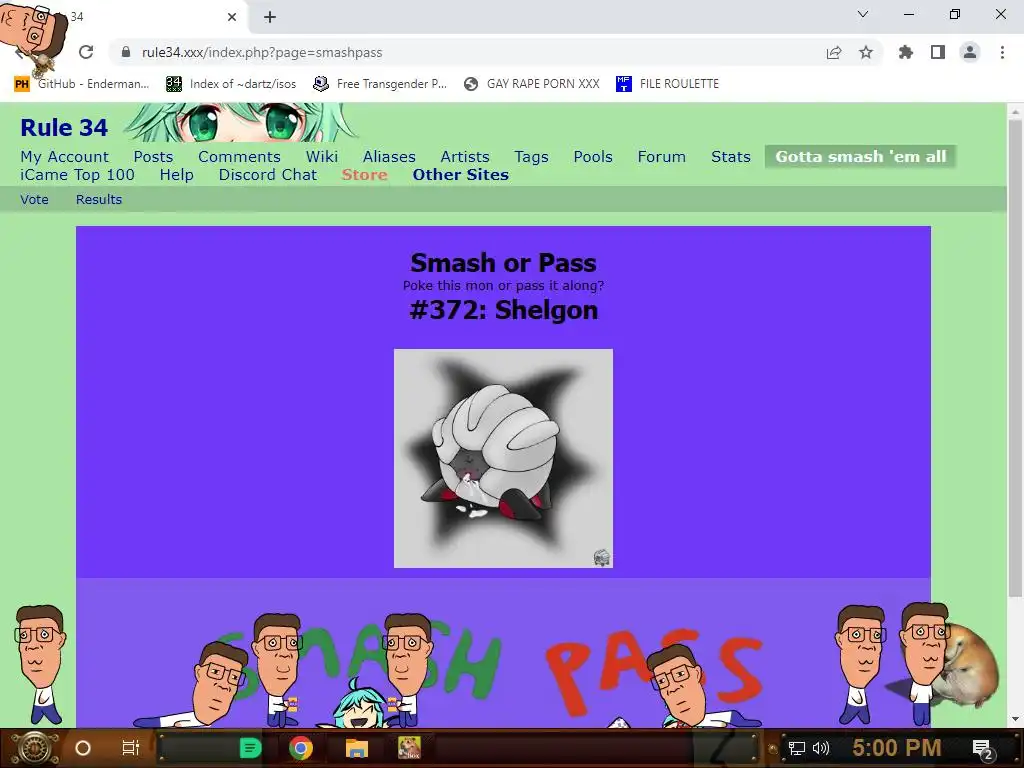Open a new browser tab
The height and width of the screenshot is (768, 1024).
click(x=270, y=17)
